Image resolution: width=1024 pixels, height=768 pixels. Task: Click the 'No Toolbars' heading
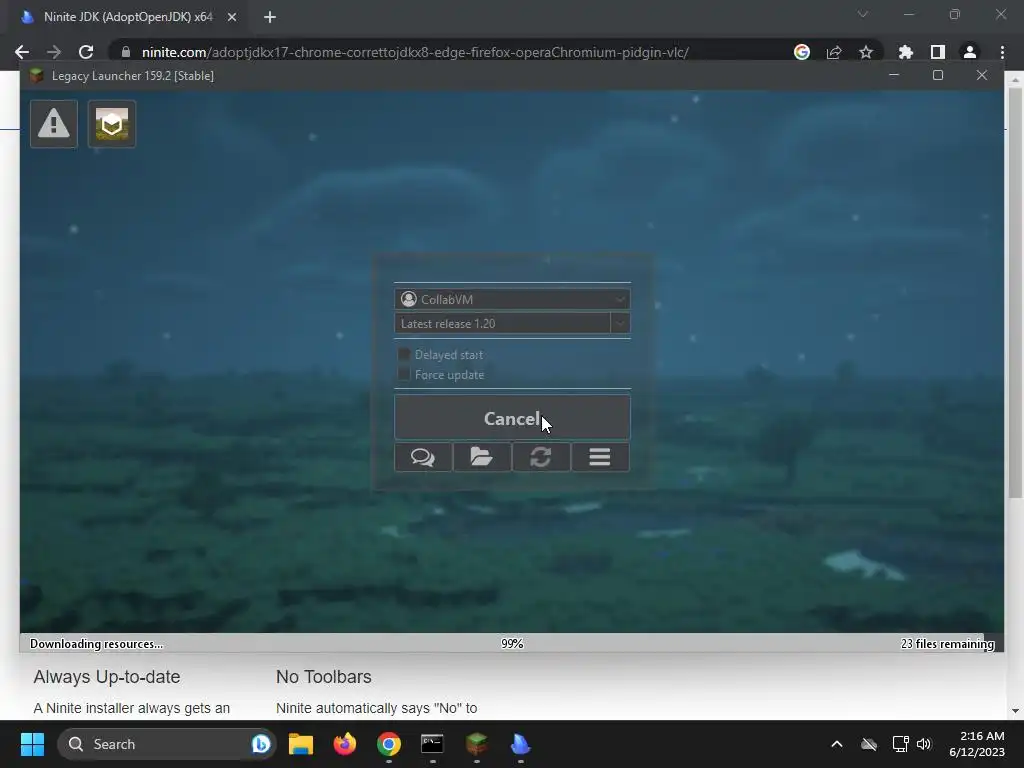[x=323, y=677]
